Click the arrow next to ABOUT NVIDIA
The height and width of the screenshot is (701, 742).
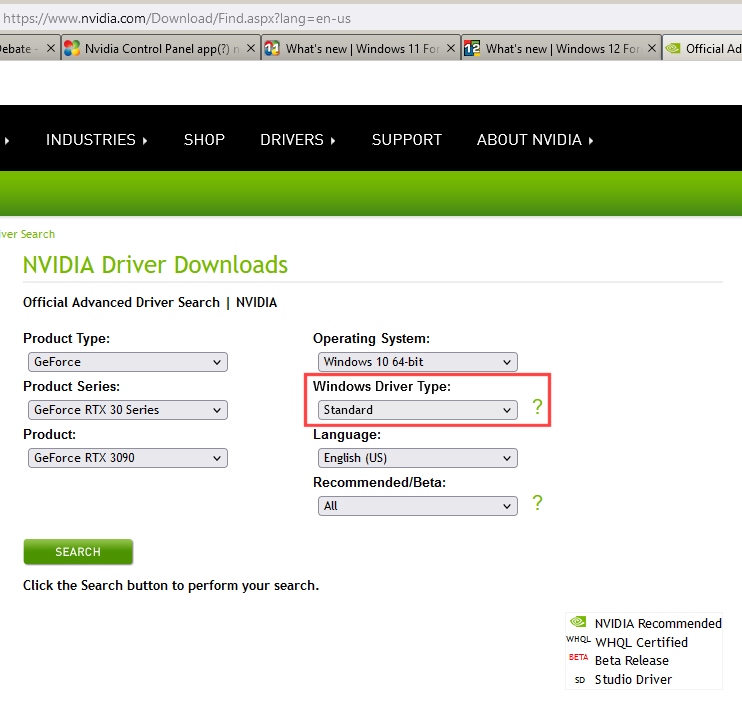tap(591, 141)
